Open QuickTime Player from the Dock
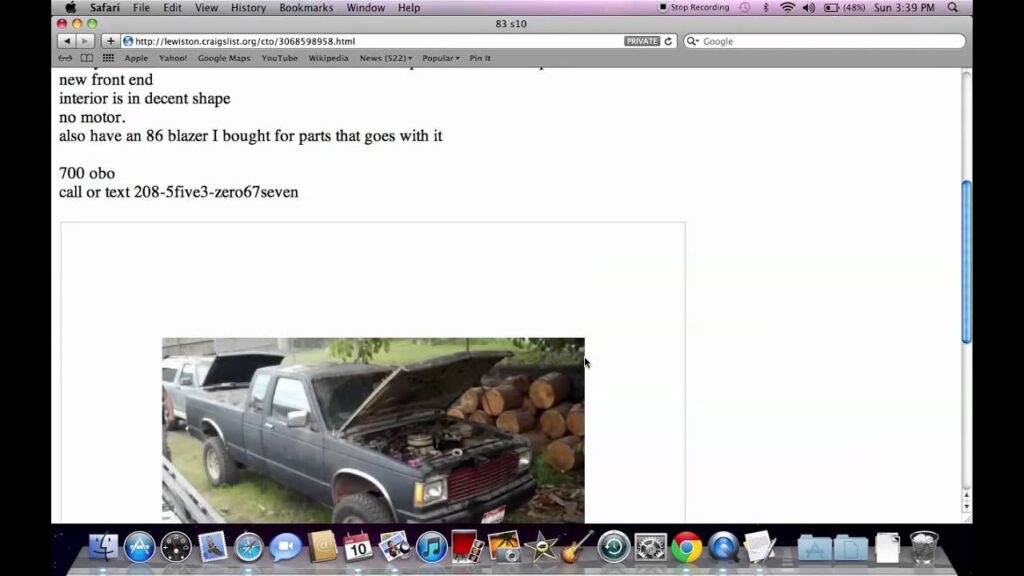Viewport: 1024px width, 576px height. tap(723, 547)
